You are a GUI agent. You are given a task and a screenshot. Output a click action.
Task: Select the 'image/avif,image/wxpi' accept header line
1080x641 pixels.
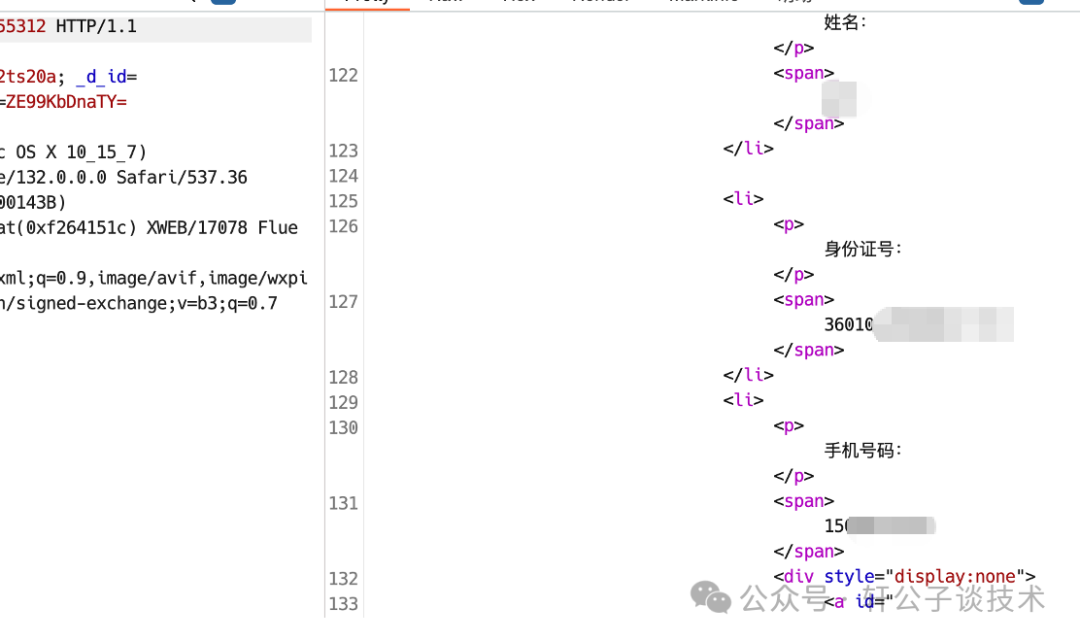pyautogui.click(x=202, y=279)
